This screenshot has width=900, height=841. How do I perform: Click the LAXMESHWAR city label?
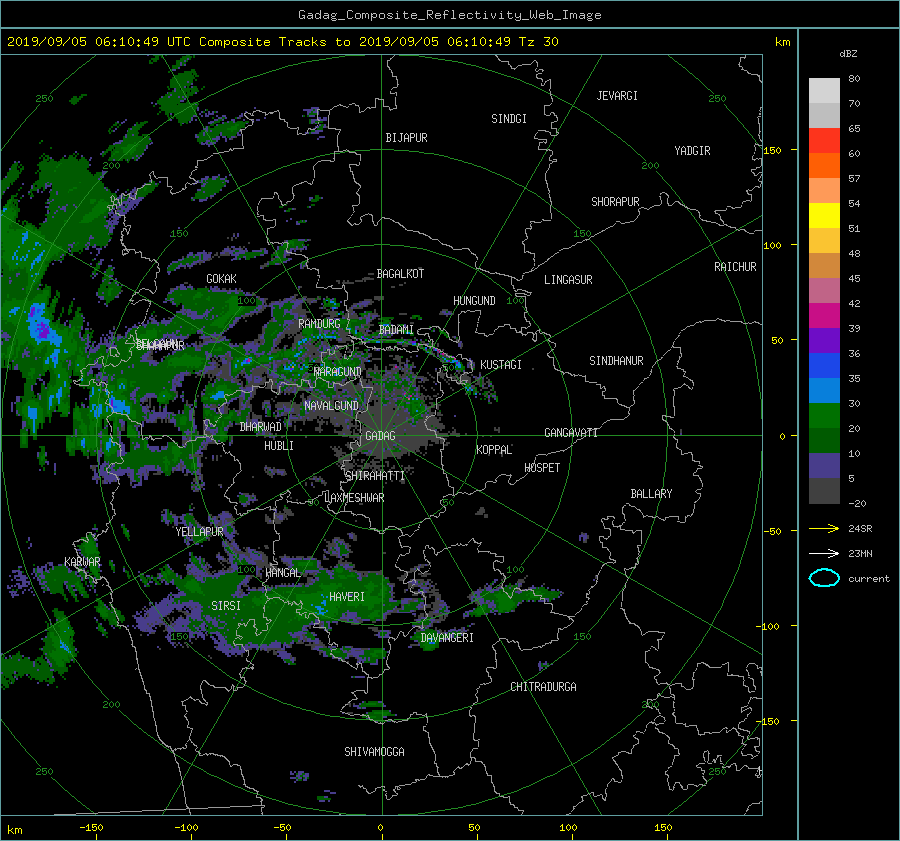pos(354,498)
